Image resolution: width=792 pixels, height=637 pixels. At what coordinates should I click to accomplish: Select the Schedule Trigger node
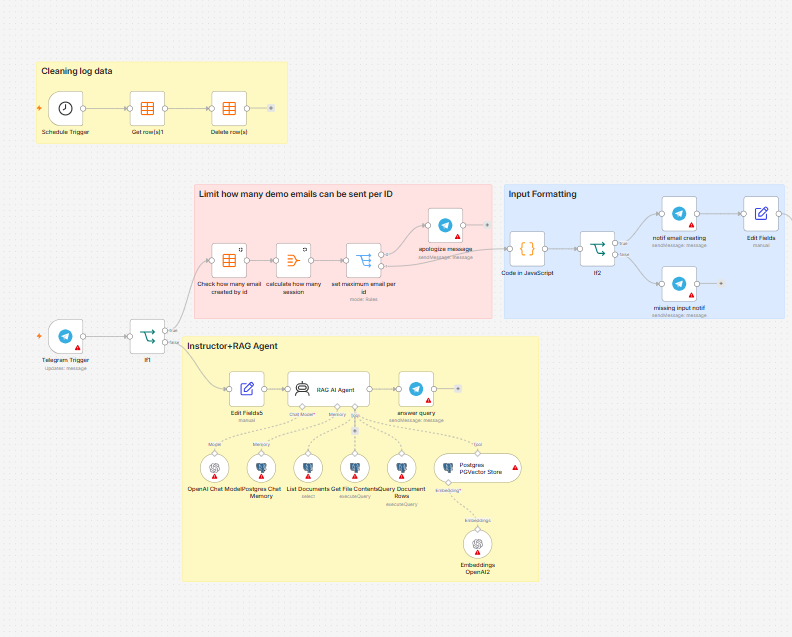click(66, 108)
